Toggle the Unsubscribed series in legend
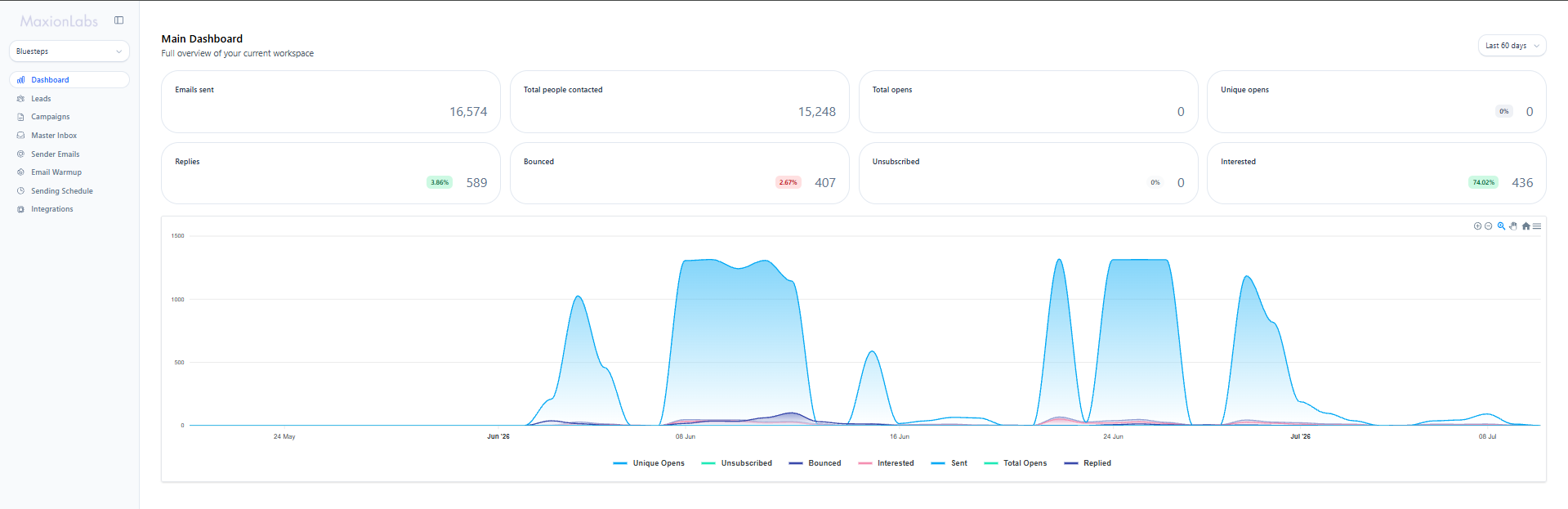The height and width of the screenshot is (509, 1568). point(737,463)
